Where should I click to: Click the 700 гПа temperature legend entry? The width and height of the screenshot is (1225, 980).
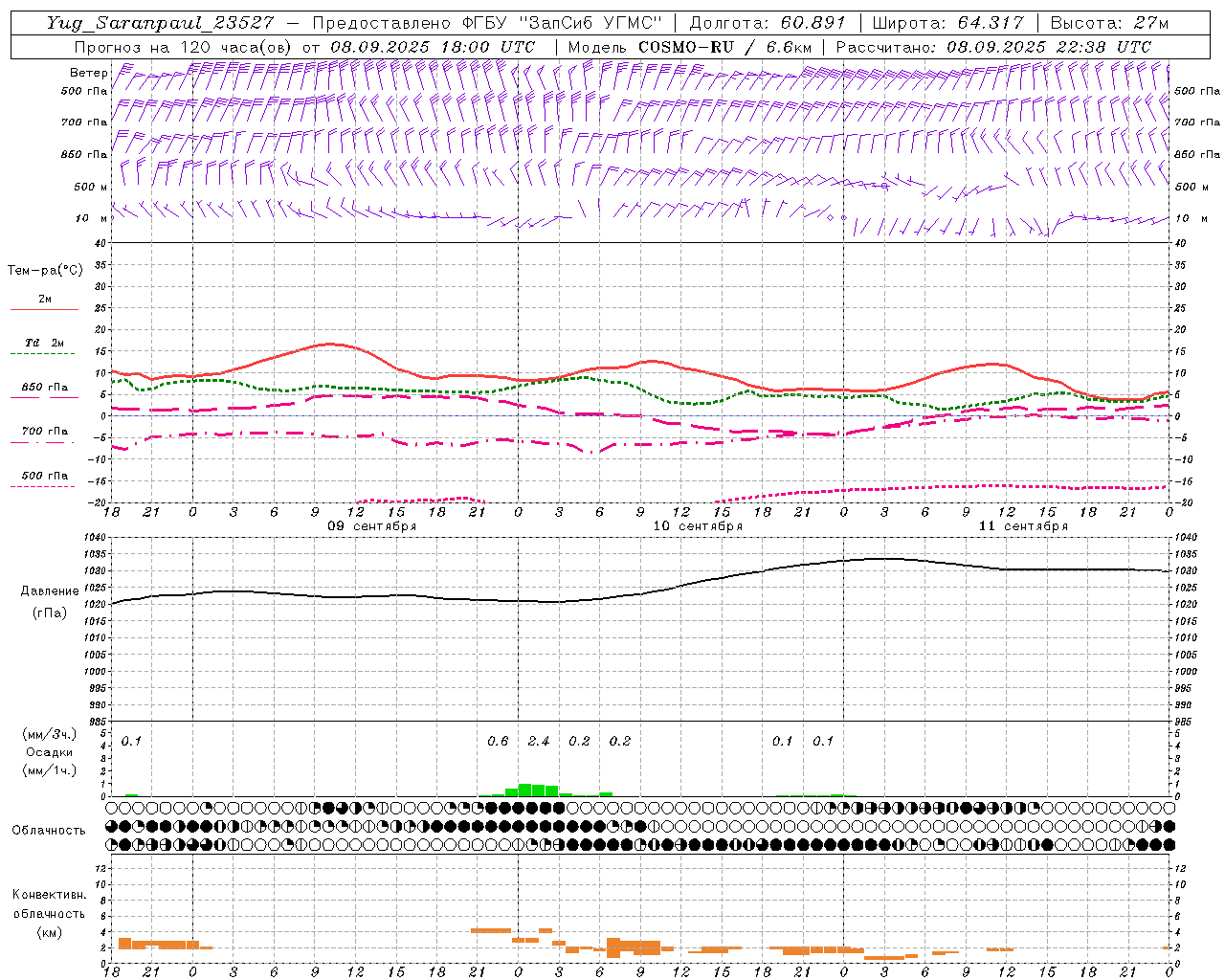(x=45, y=432)
